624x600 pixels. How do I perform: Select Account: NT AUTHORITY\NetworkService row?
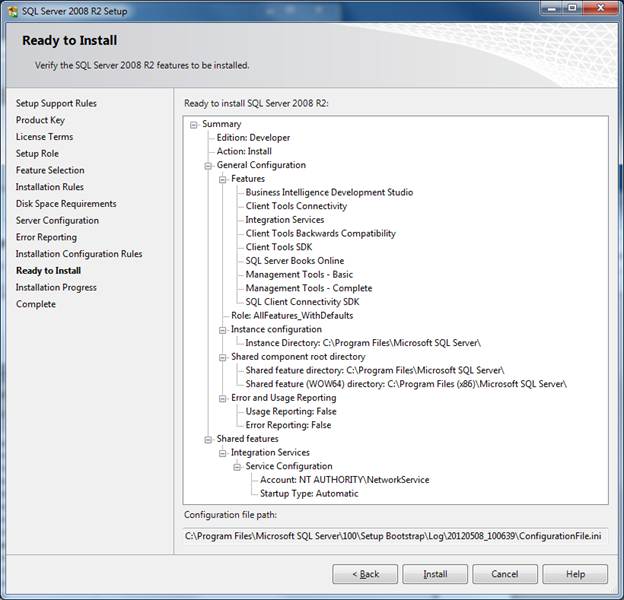click(345, 480)
